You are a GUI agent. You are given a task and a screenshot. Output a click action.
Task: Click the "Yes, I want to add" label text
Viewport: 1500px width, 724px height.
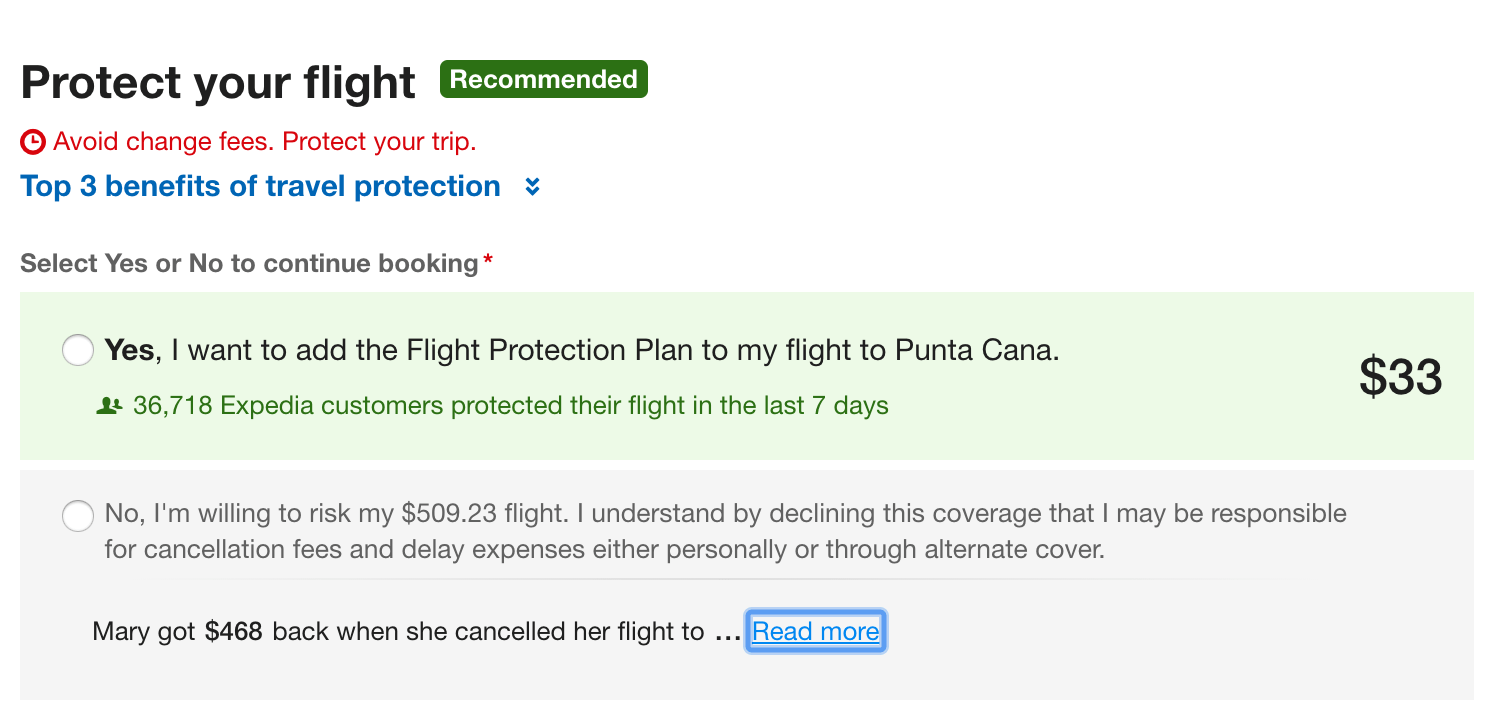(580, 351)
